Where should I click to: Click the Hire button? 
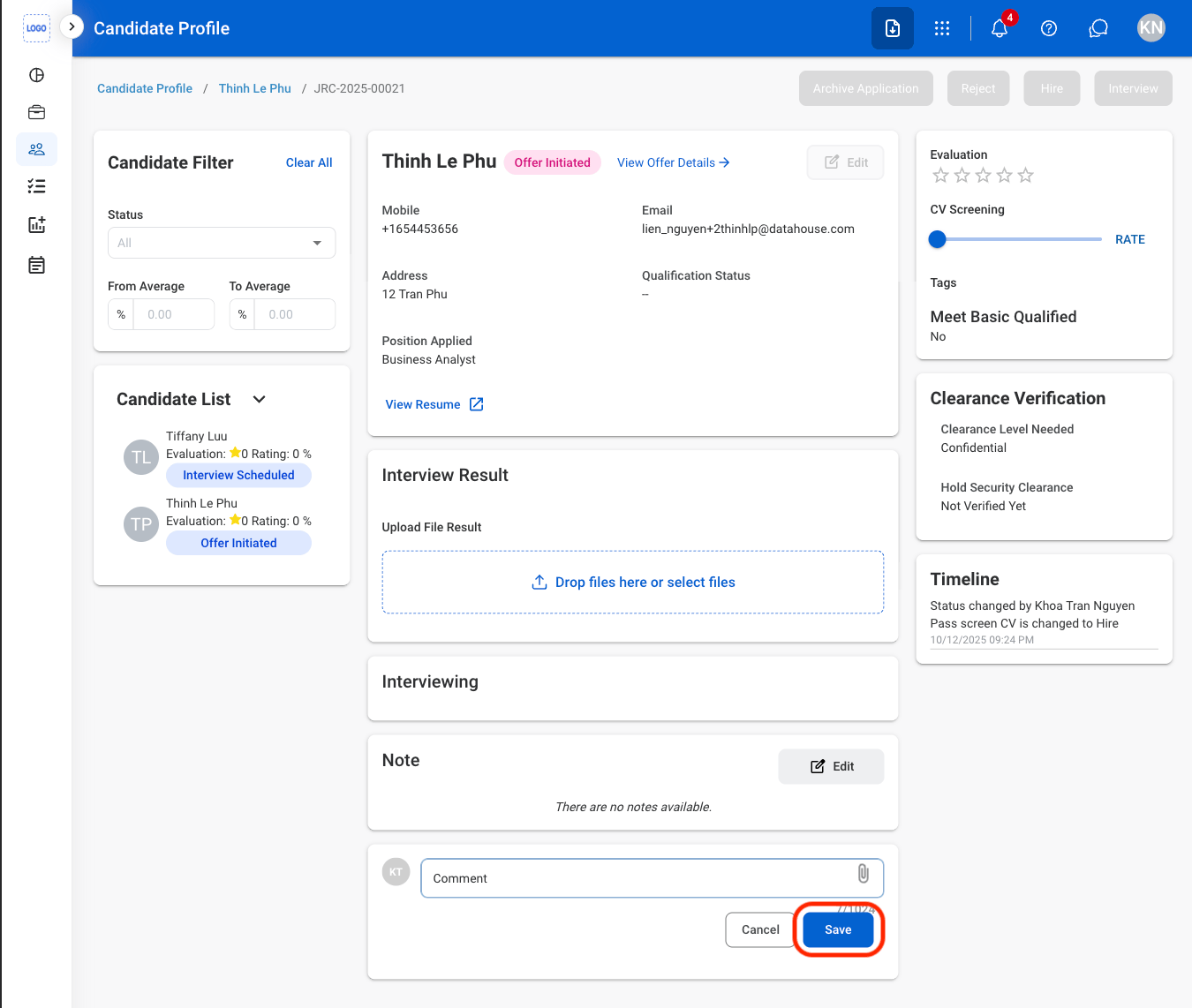tap(1052, 88)
